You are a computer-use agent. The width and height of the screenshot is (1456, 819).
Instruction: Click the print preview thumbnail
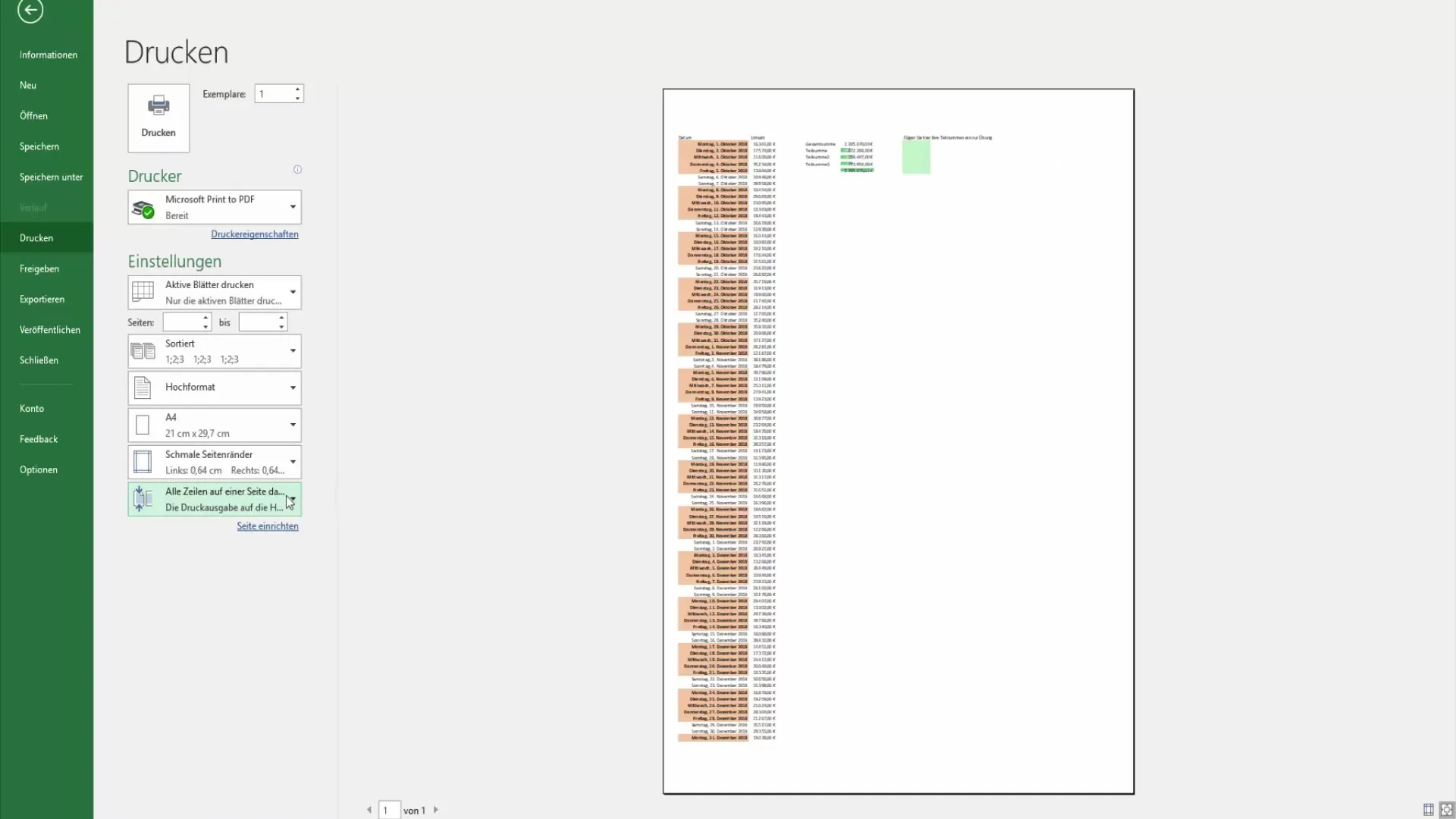click(897, 440)
